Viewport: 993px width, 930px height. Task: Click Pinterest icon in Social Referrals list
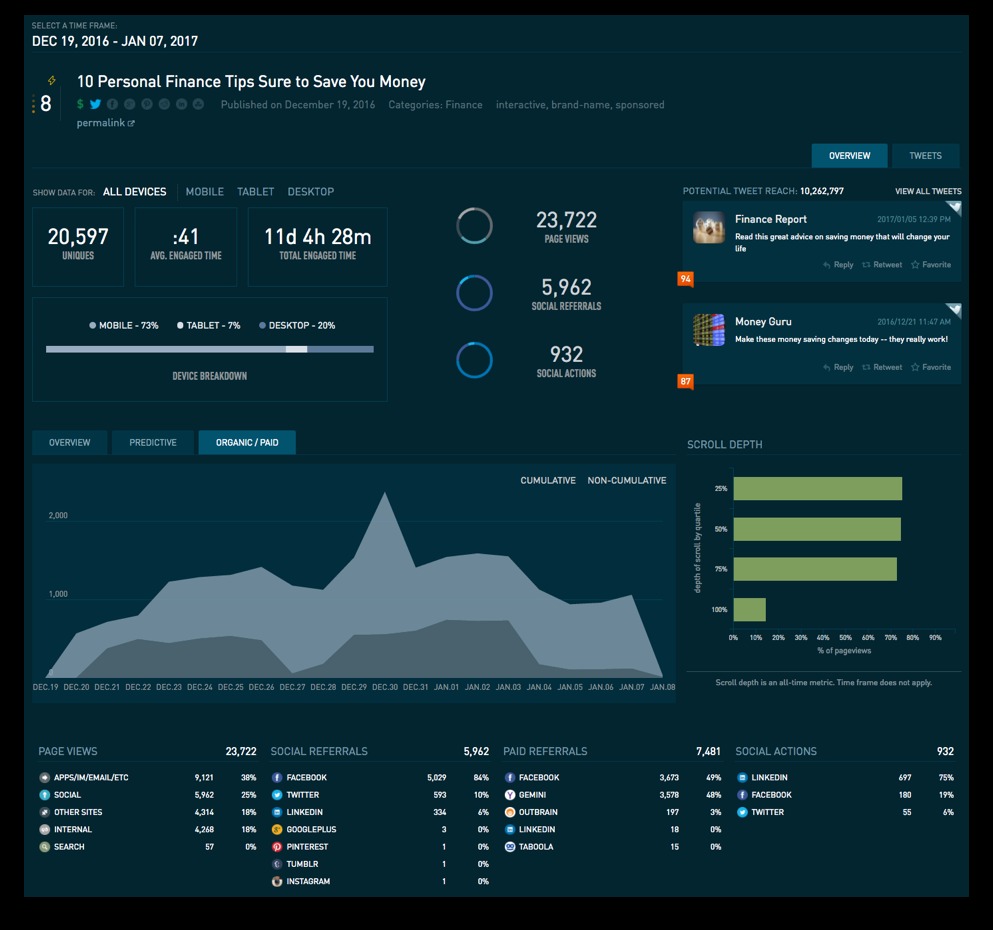coord(277,847)
